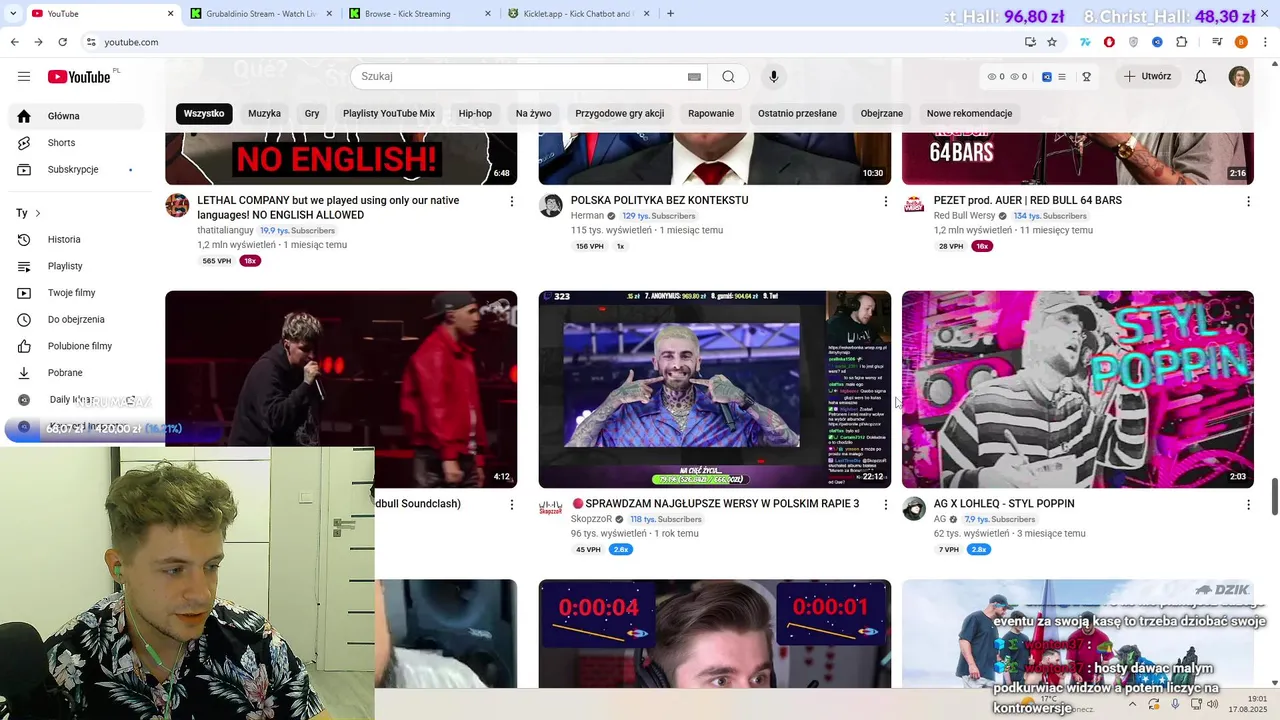Bookmark this page with star icon
Image resolution: width=1280 pixels, height=720 pixels.
coord(1052,42)
